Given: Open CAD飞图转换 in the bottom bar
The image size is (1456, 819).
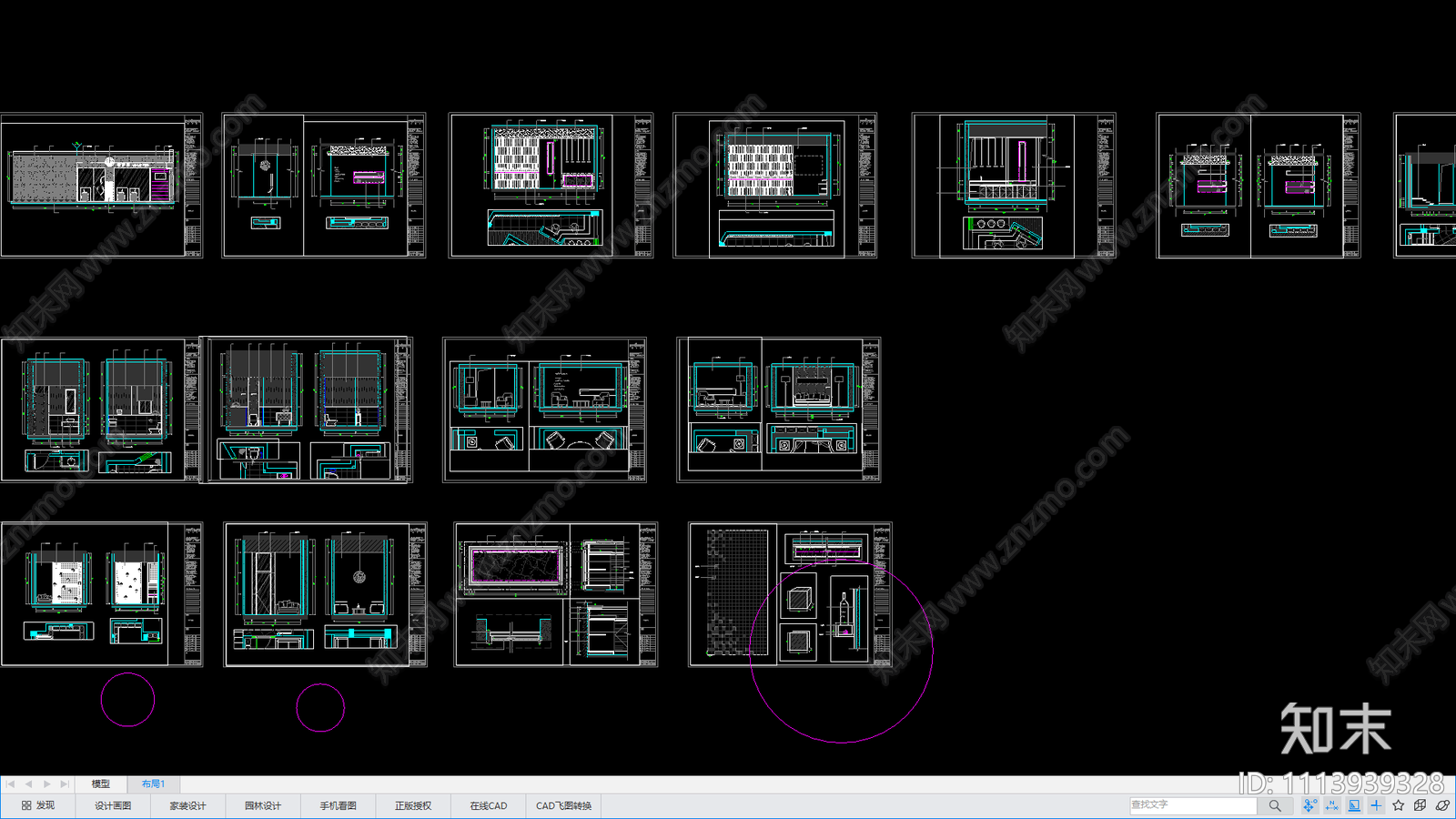Looking at the screenshot, I should point(563,805).
